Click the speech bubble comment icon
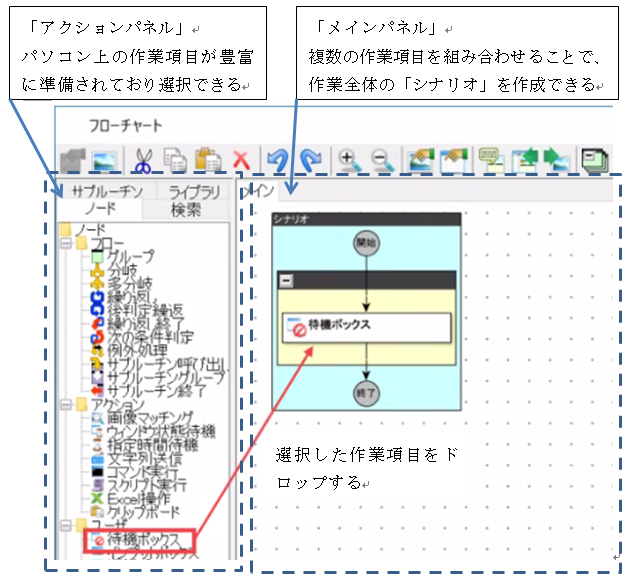Viewport: 639px width, 585px height. (x=491, y=160)
